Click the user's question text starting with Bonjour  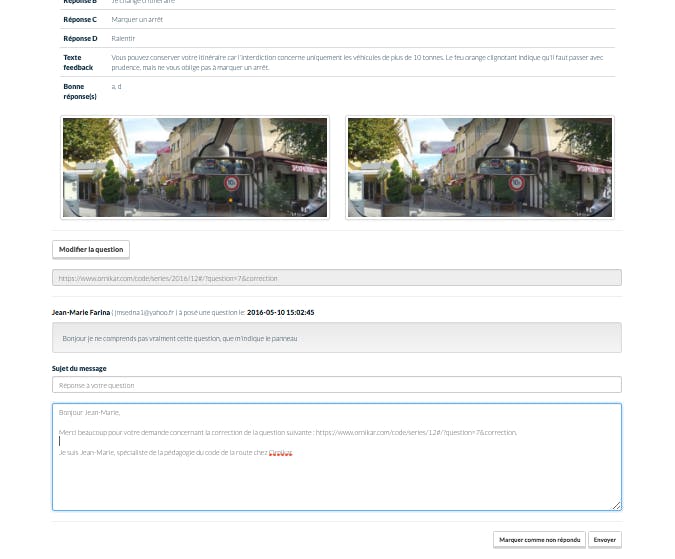180,339
